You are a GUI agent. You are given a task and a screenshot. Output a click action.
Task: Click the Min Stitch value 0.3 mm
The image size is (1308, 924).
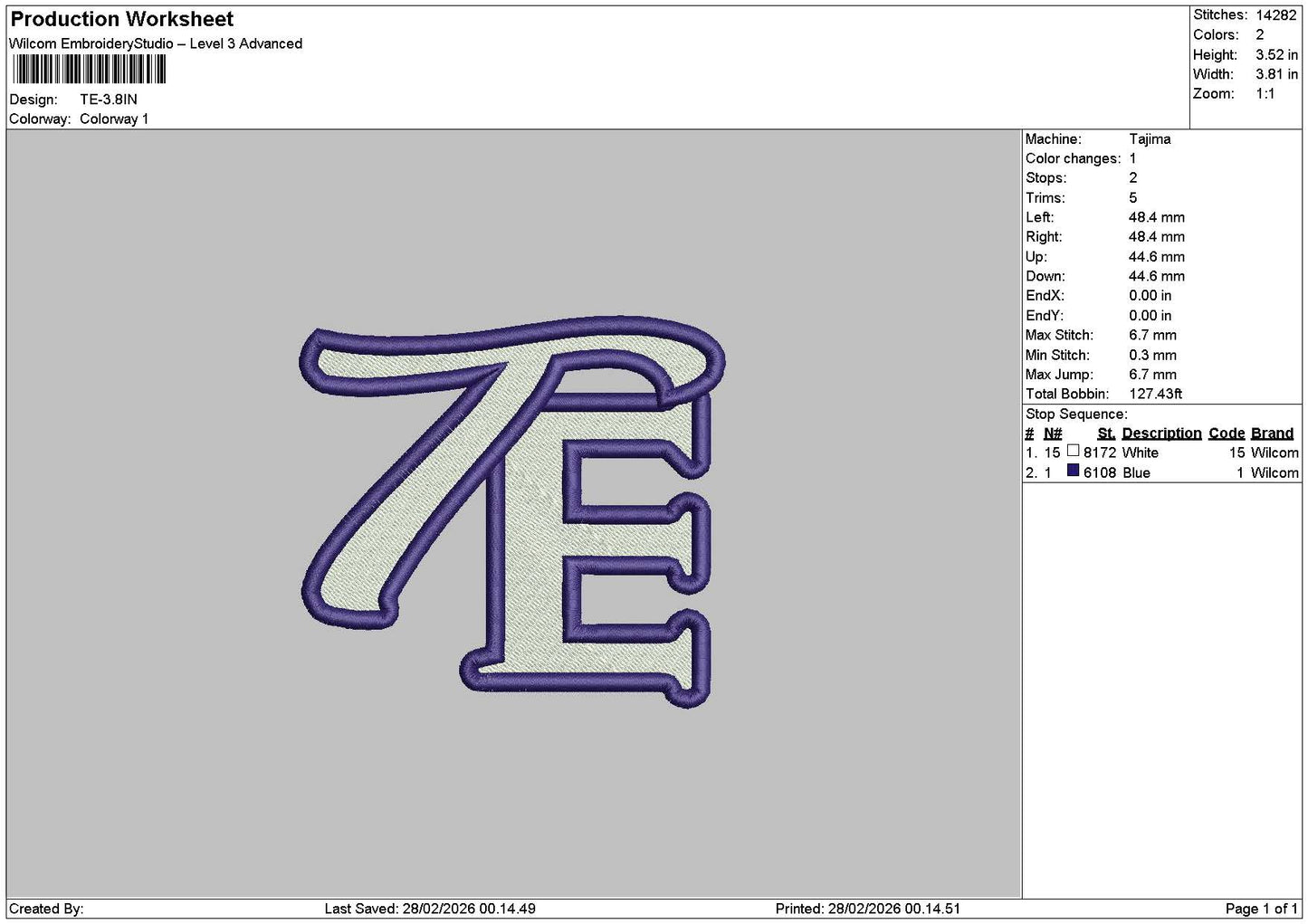click(x=1152, y=356)
